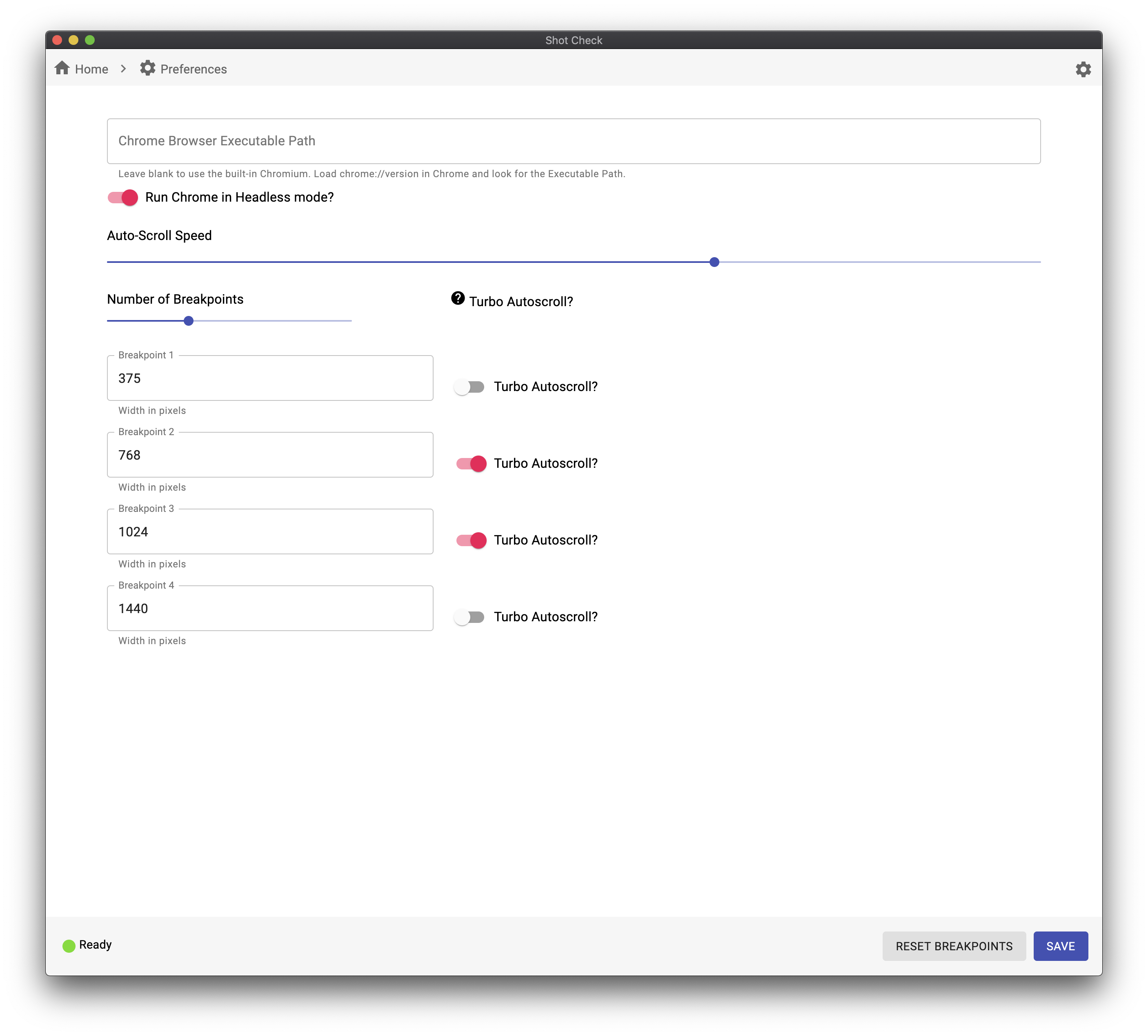Click the 'Ready' status text
This screenshot has height=1036, width=1148.
(x=95, y=945)
